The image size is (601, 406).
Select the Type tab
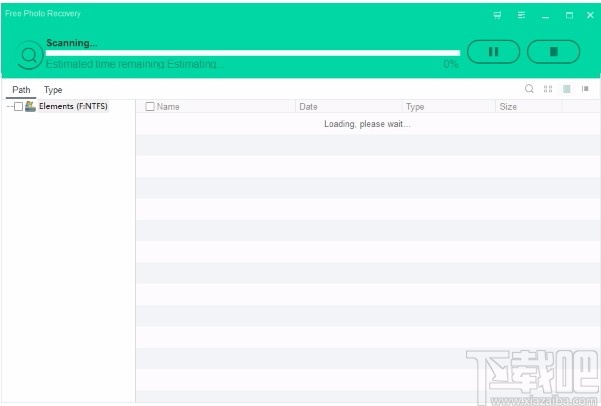point(53,90)
